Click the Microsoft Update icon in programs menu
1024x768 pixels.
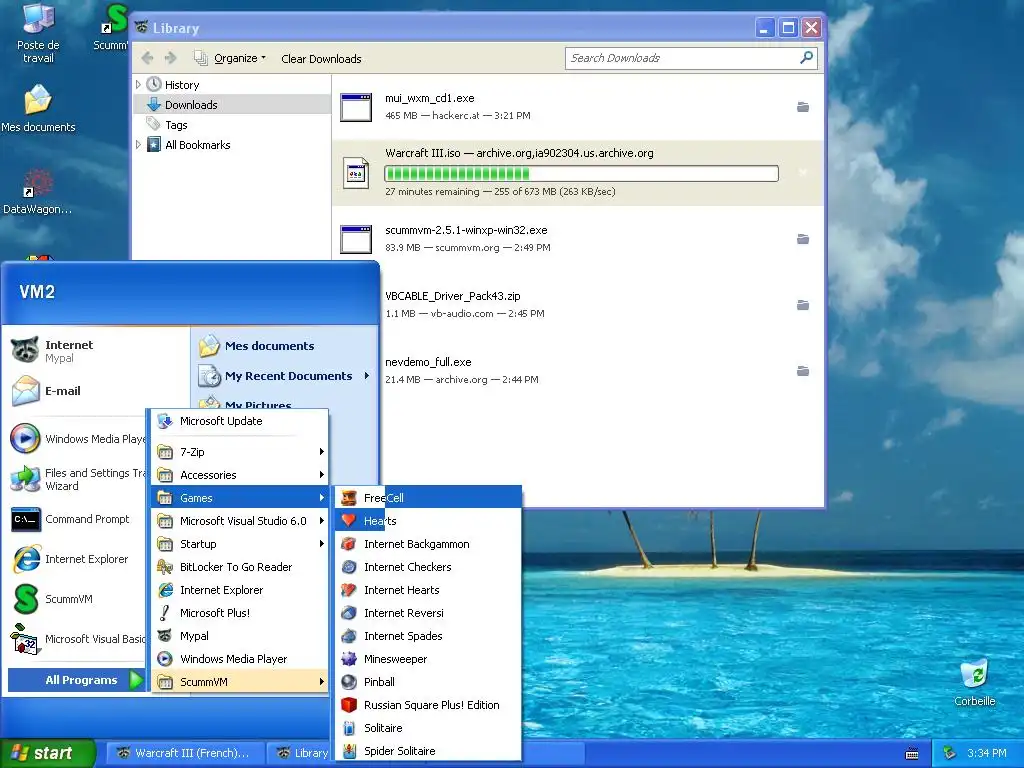pyautogui.click(x=165, y=421)
